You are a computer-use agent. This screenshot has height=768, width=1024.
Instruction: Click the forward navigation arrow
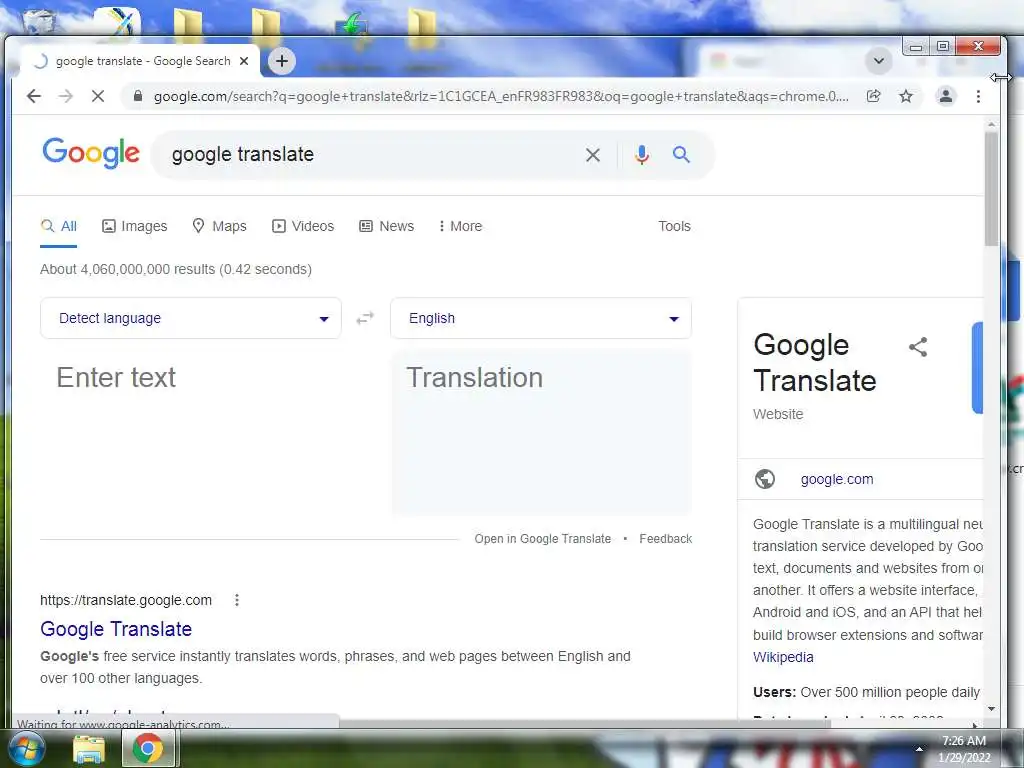point(66,97)
